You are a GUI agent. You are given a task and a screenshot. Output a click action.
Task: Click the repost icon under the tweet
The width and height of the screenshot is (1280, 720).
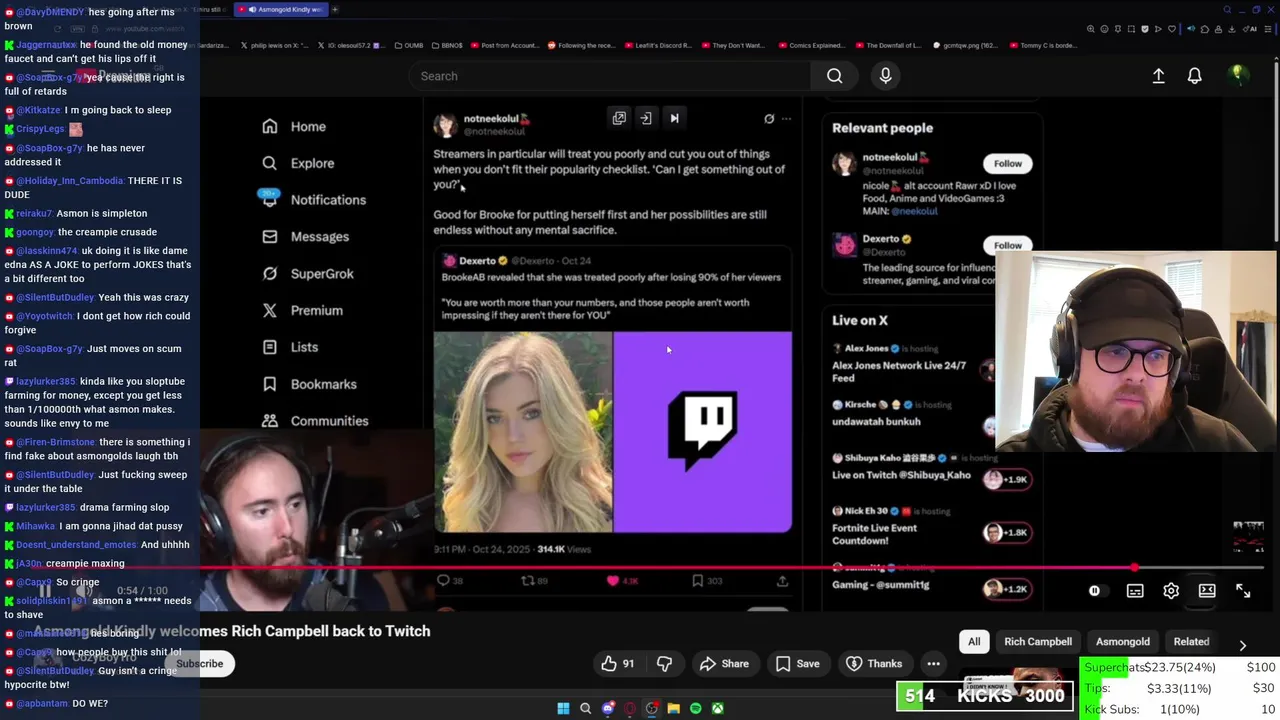(x=527, y=581)
